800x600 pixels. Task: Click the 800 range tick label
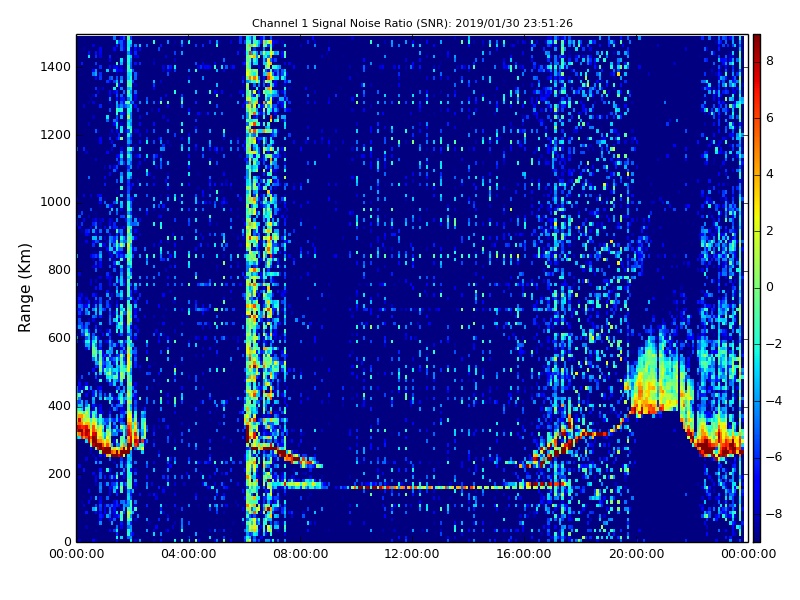pos(60,270)
